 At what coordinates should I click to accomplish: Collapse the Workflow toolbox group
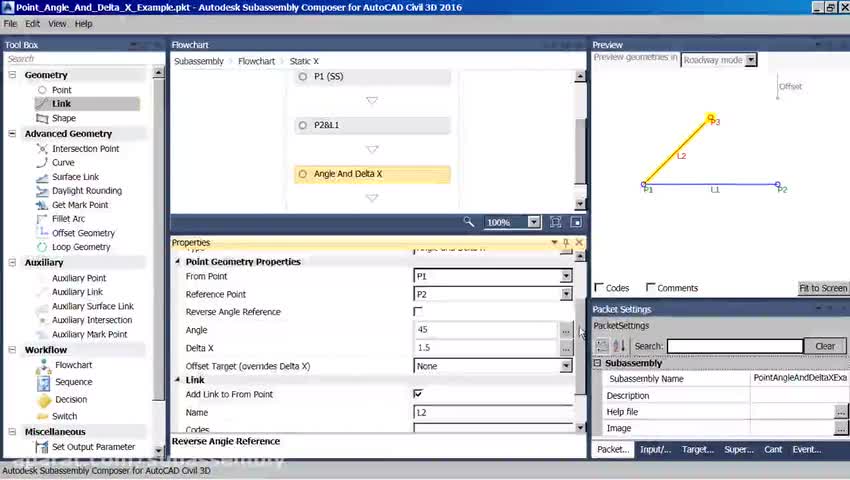pyautogui.click(x=12, y=350)
